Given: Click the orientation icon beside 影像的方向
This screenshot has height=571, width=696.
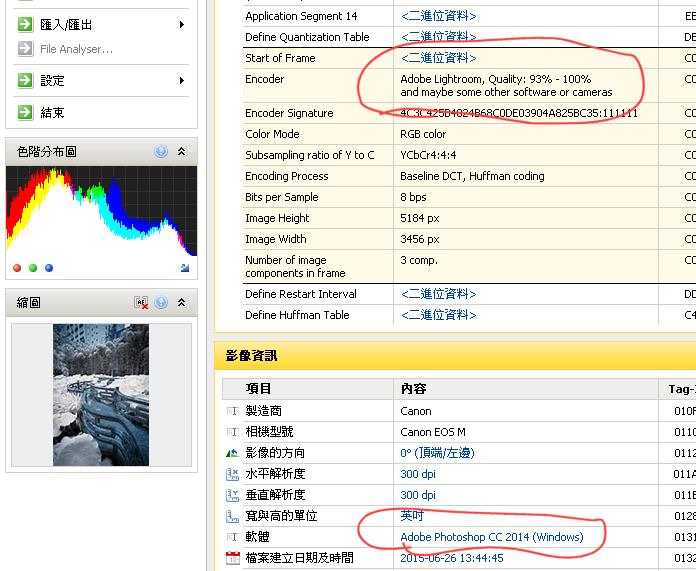Looking at the screenshot, I should click(x=232, y=453).
